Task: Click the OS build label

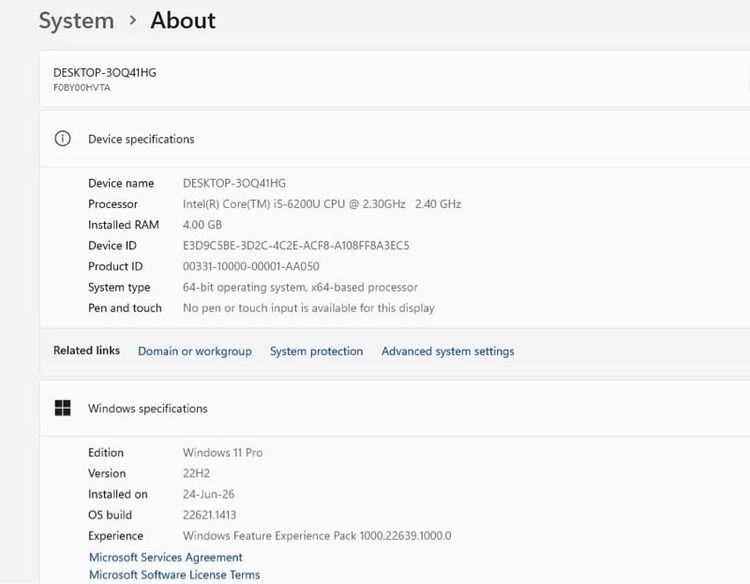Action: tap(110, 515)
